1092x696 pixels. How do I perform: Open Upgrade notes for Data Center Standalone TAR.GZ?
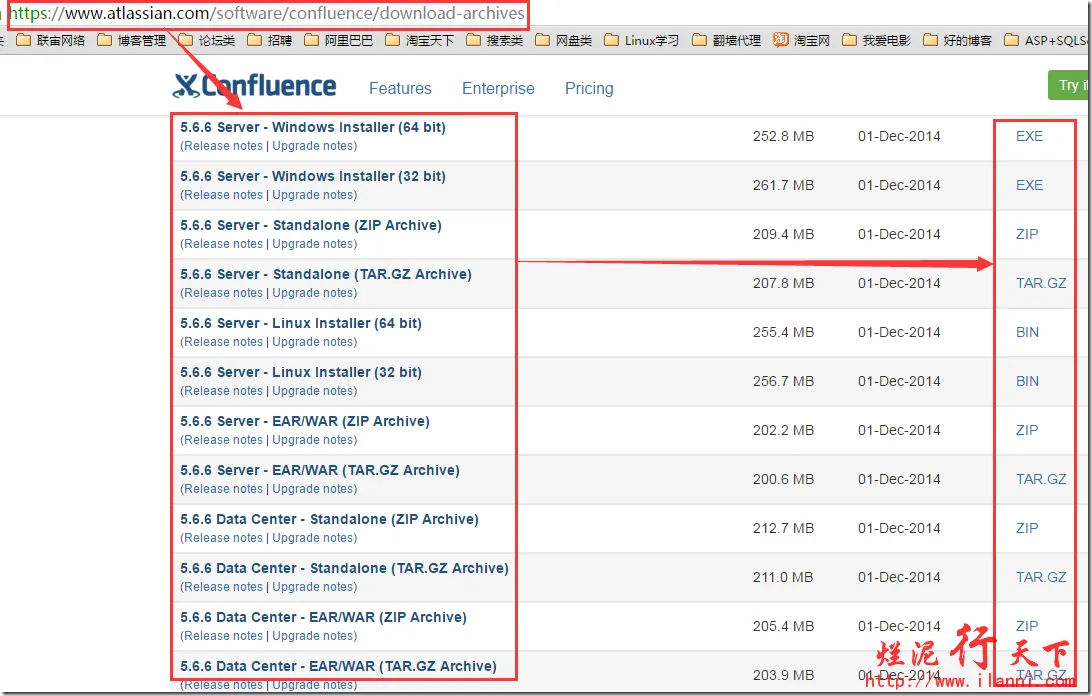[x=313, y=587]
